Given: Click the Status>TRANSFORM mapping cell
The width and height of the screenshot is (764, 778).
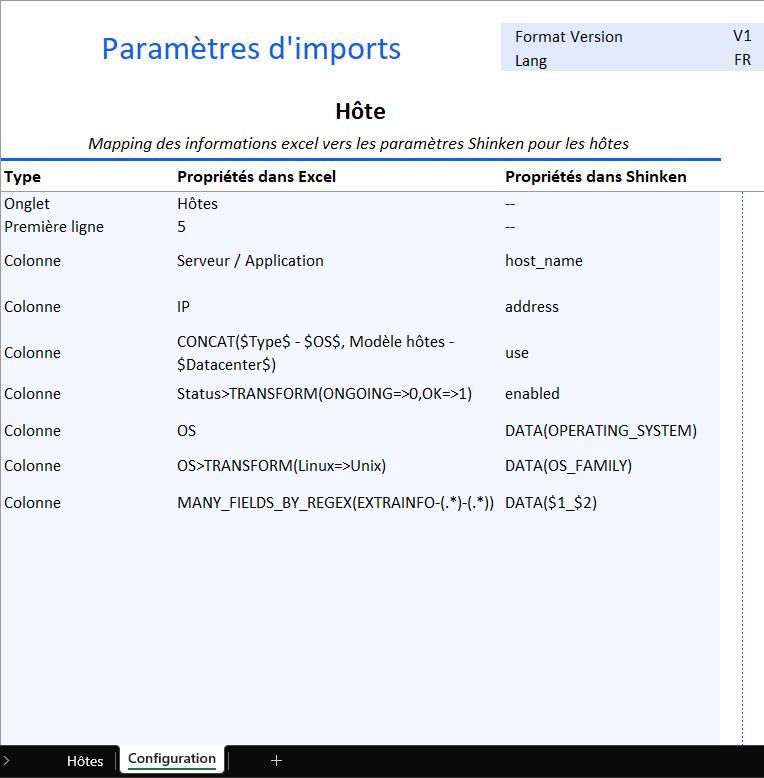Looking at the screenshot, I should 324,394.
